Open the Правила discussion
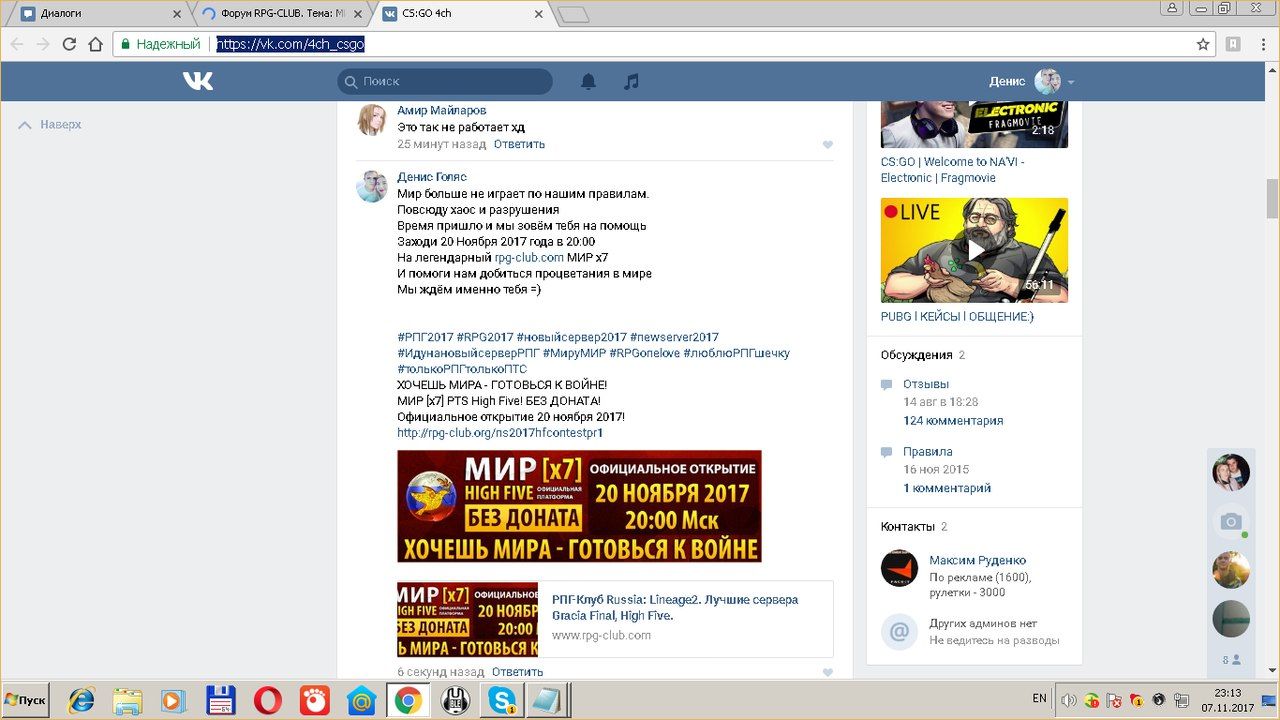 coord(928,452)
